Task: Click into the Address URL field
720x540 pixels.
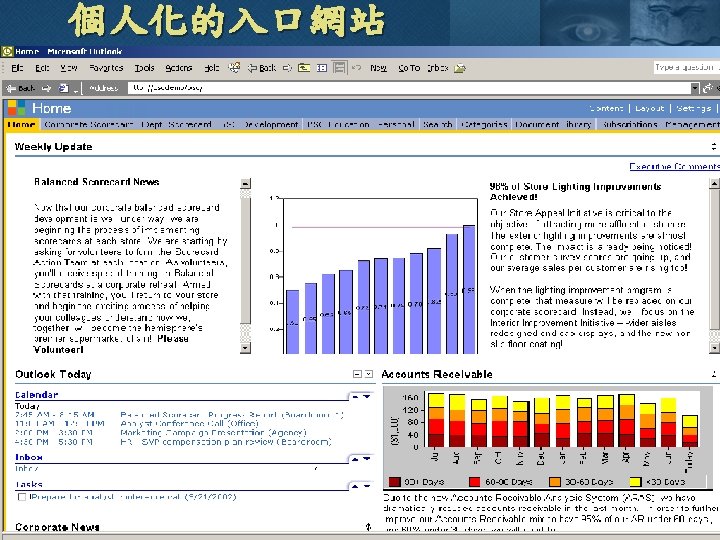Action: click(410, 88)
